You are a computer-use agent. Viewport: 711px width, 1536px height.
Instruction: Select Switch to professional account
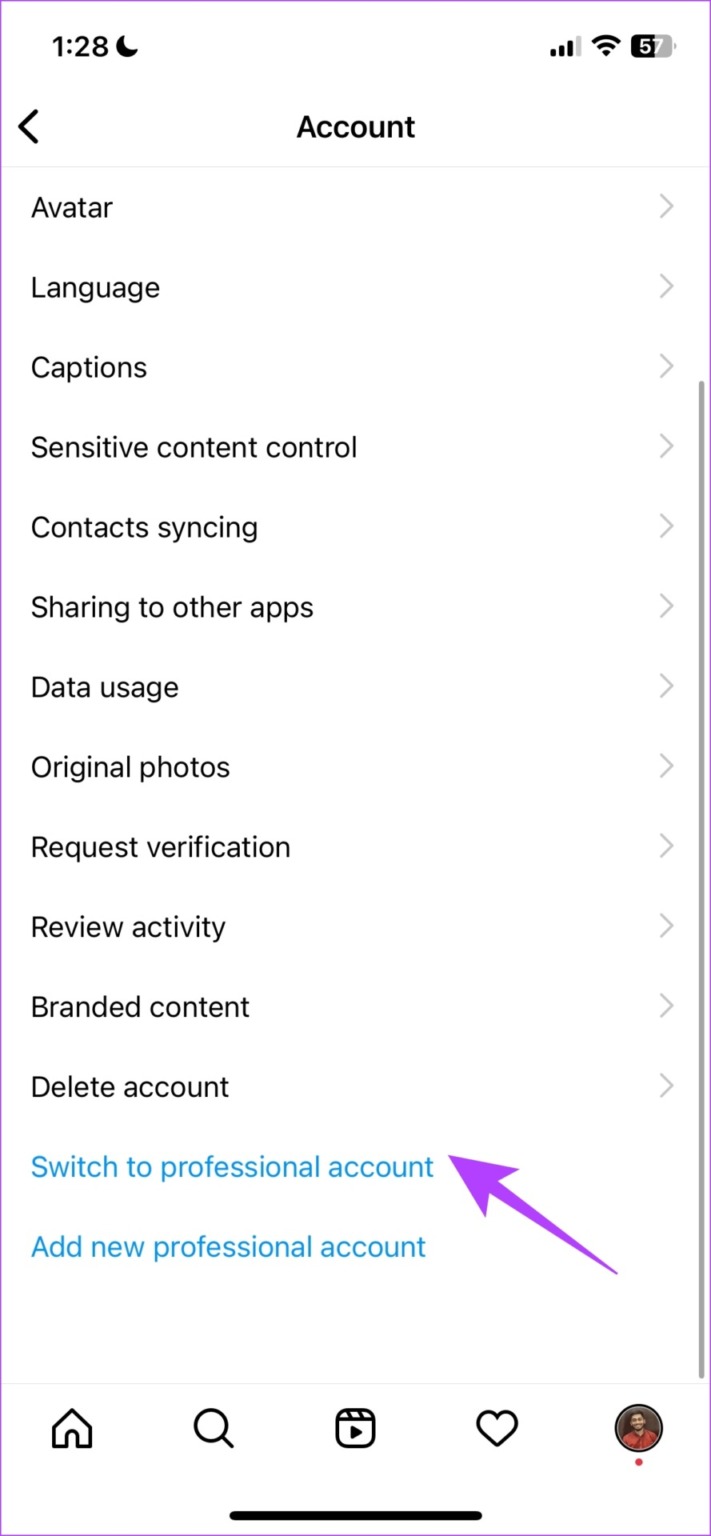pyautogui.click(x=231, y=1166)
